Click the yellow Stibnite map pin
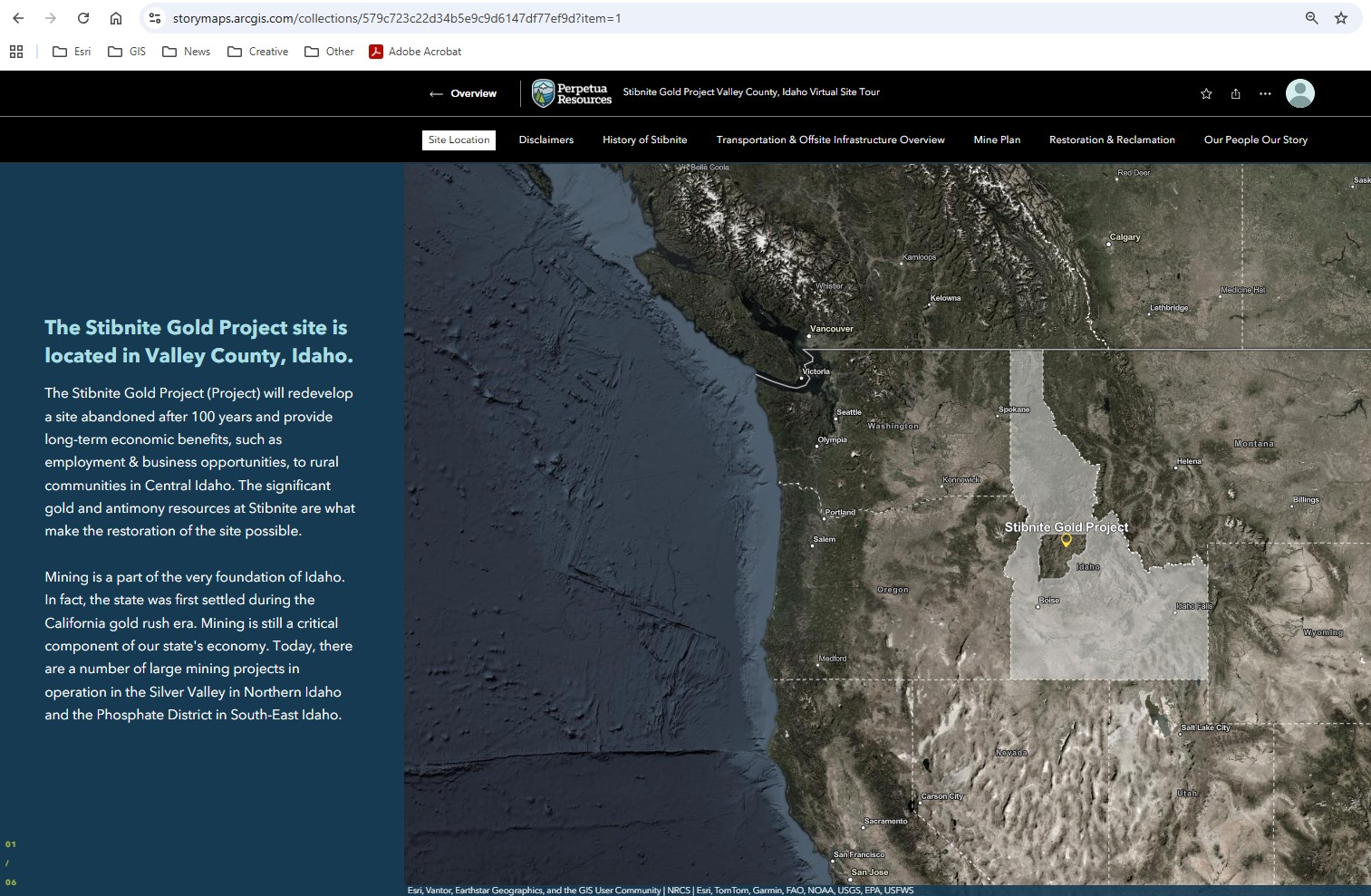Viewport: 1371px width, 896px height. click(x=1067, y=540)
